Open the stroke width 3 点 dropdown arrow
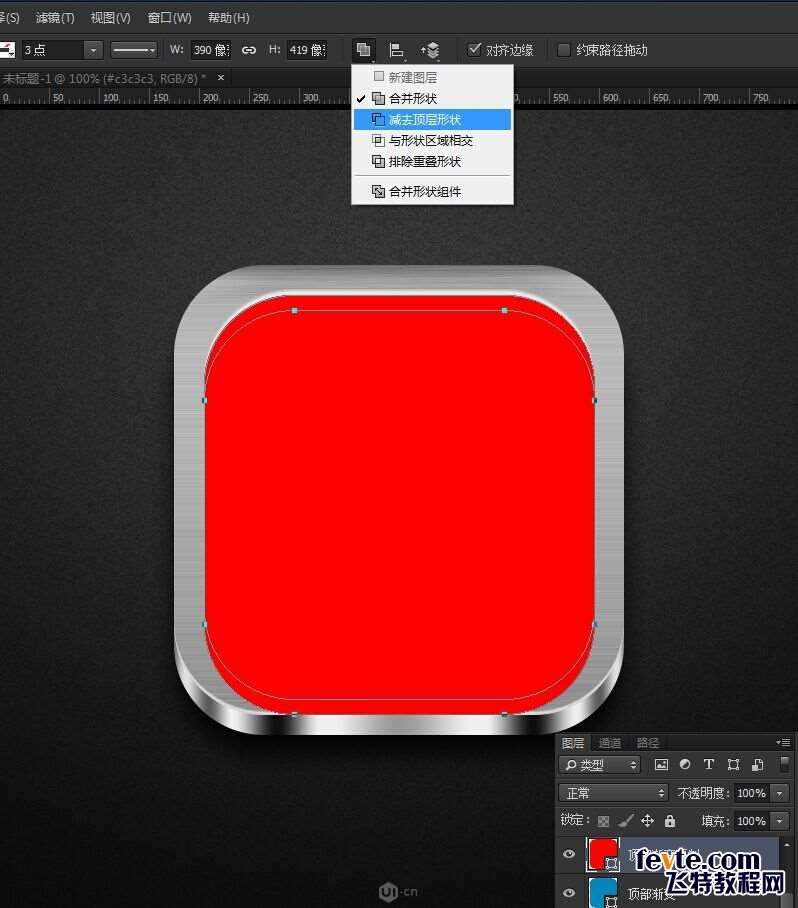 tap(93, 50)
